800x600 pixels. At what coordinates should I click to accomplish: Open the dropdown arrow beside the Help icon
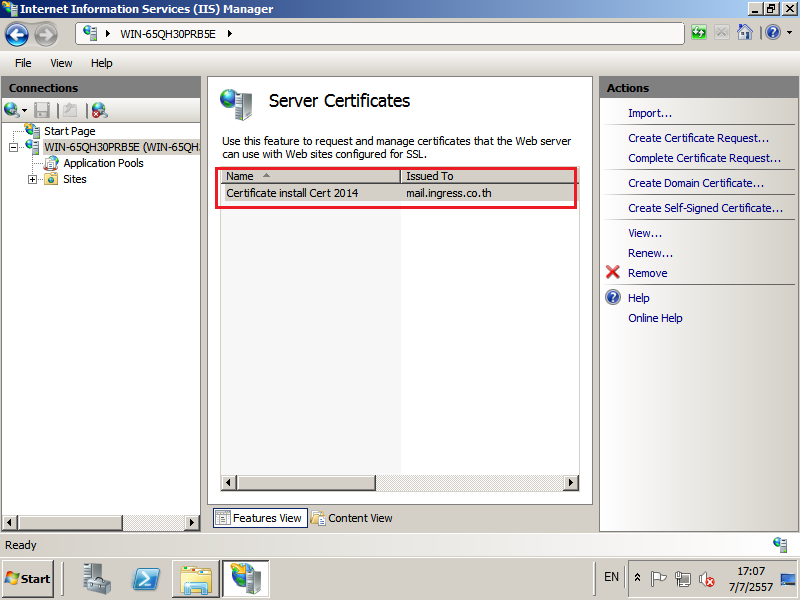pyautogui.click(x=788, y=33)
